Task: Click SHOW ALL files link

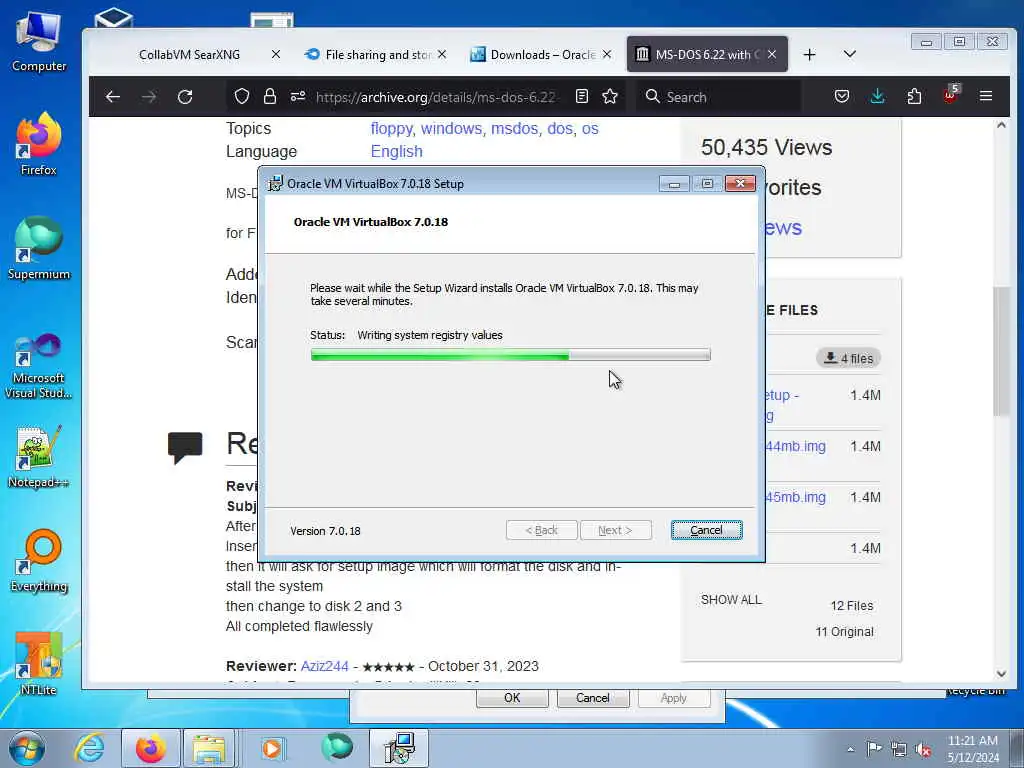Action: (x=731, y=600)
